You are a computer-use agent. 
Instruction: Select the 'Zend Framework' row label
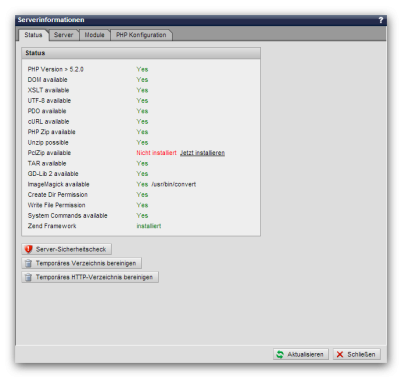coord(52,226)
